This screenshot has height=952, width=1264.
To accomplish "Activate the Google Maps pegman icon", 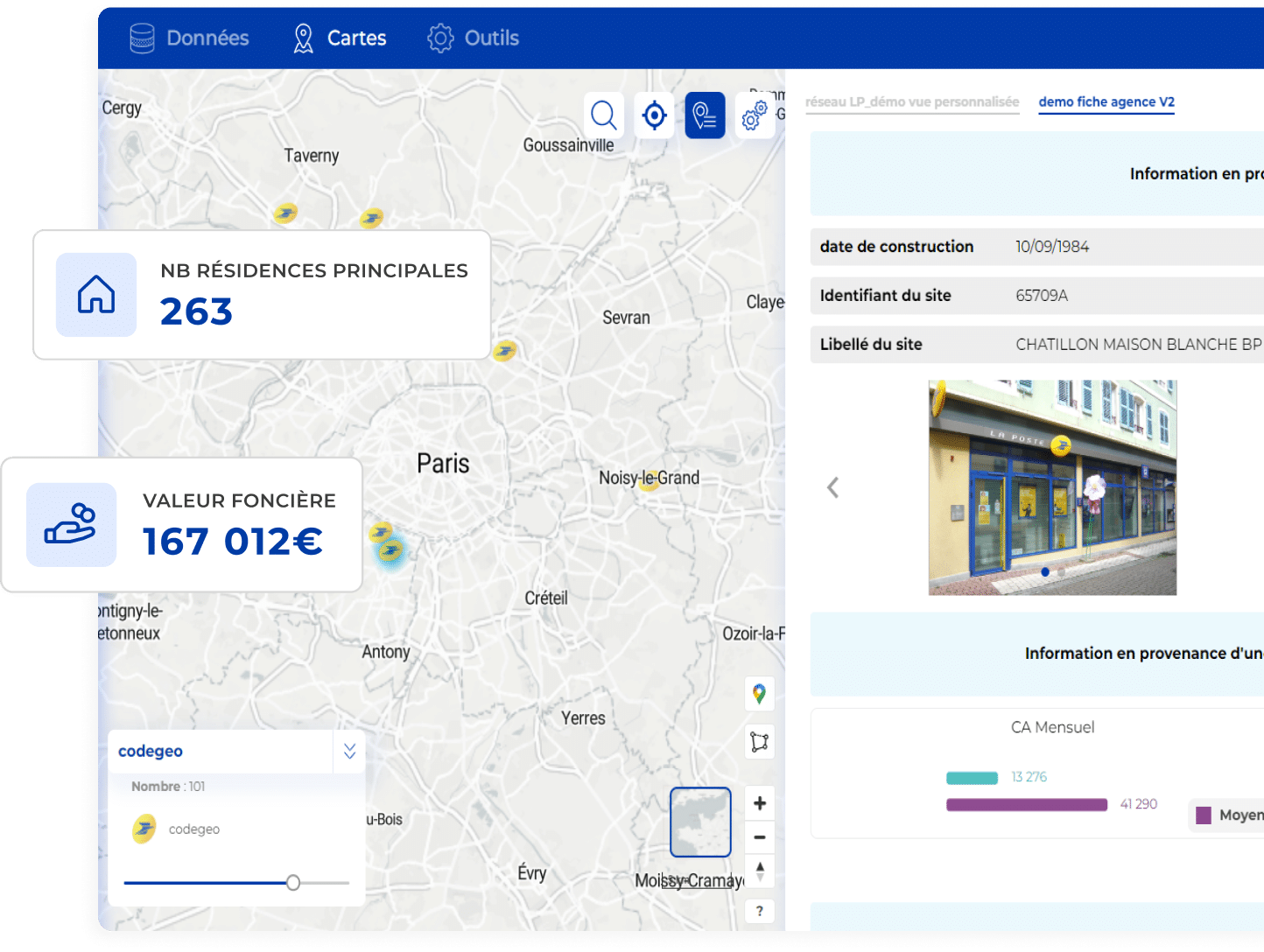I will point(759,694).
